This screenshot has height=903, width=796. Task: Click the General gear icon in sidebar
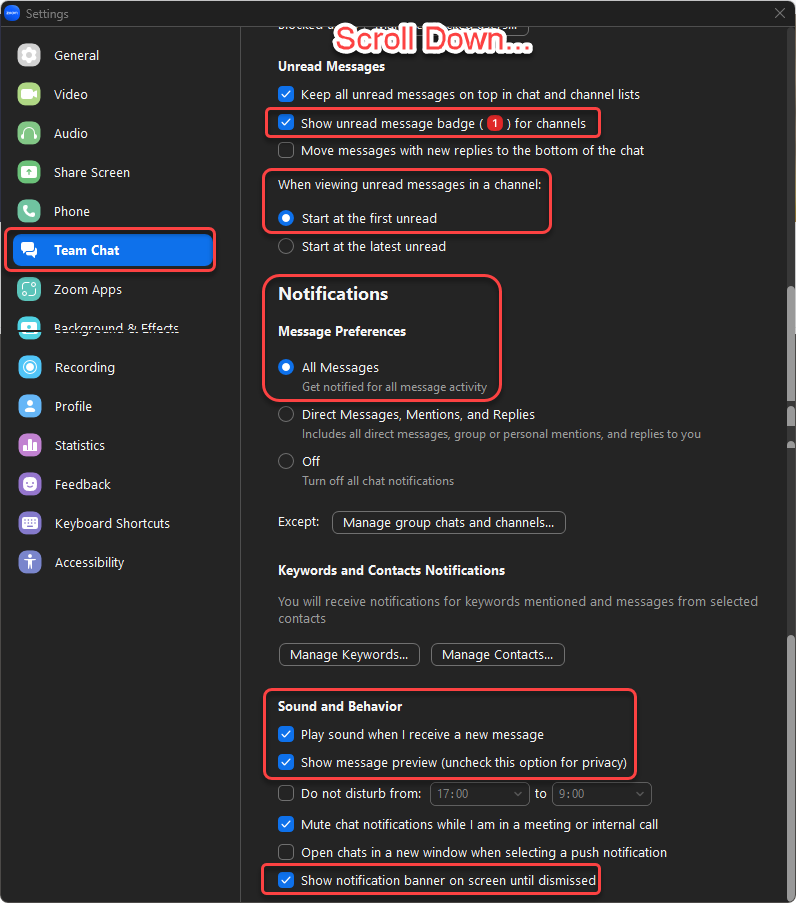tap(30, 55)
